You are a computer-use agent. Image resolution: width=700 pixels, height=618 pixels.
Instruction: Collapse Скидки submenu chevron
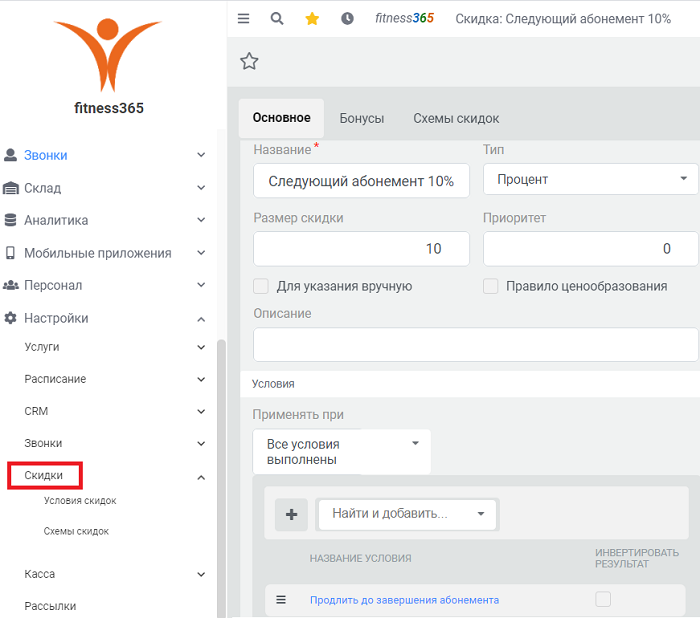(x=201, y=477)
